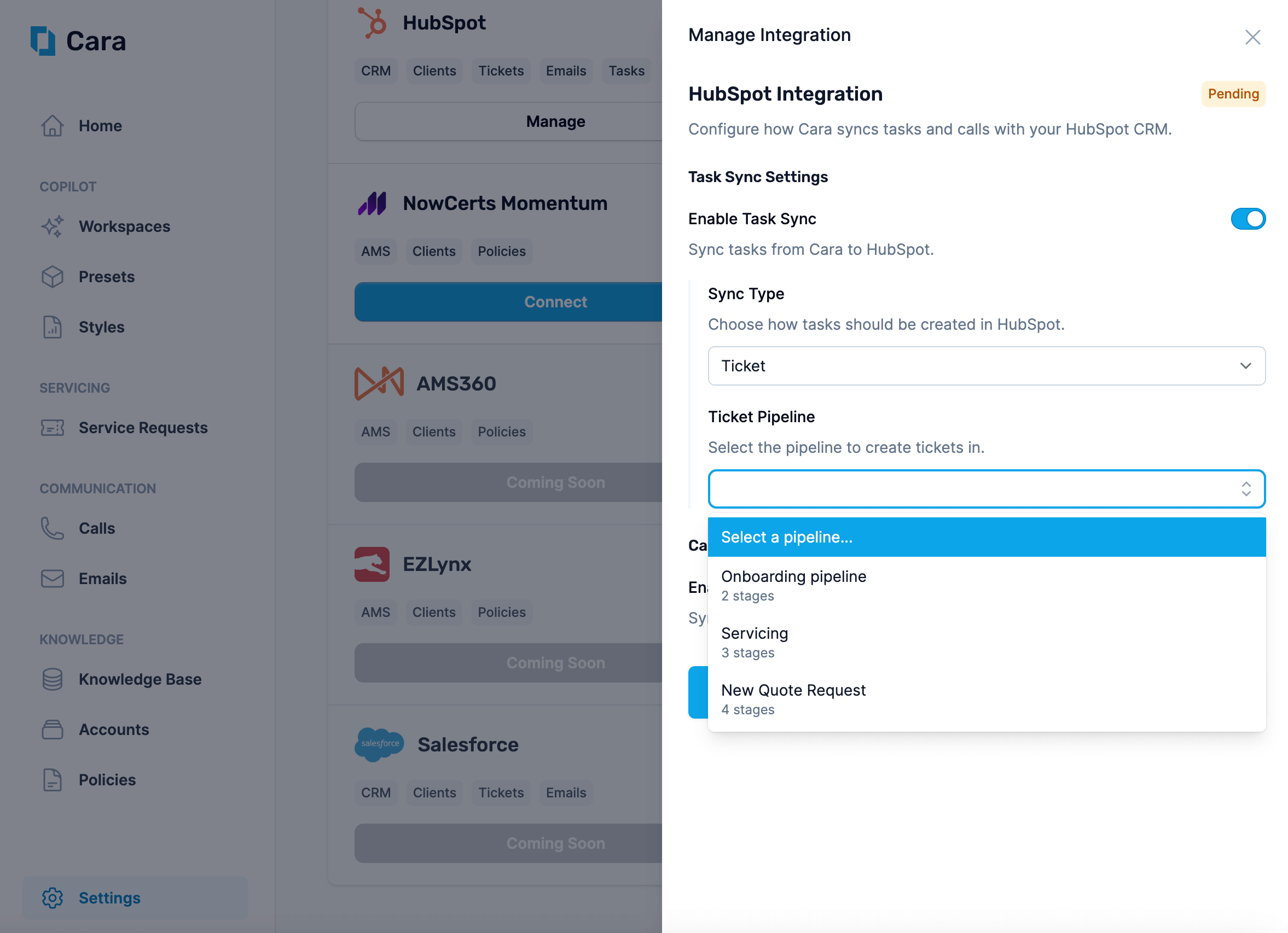Click the Pending status badge

tap(1233, 94)
